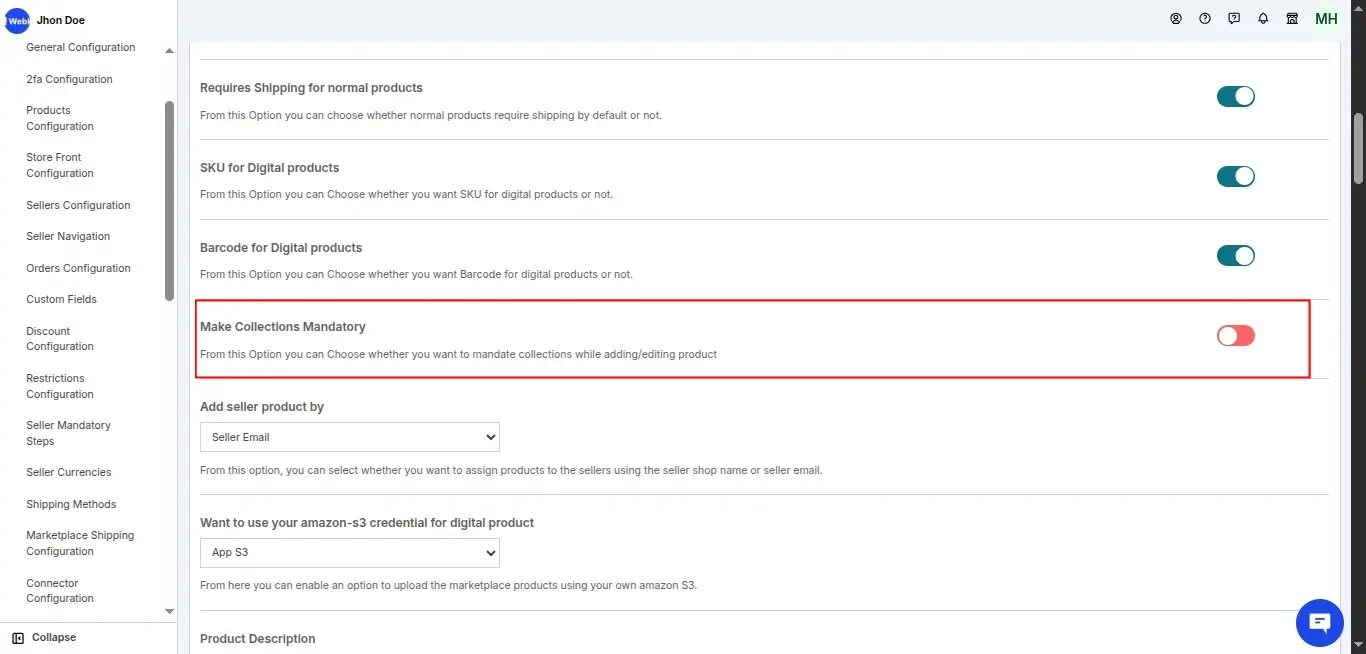The width and height of the screenshot is (1366, 654).
Task: Click the sidebar vertical scrollbar thumb
Action: pos(169,200)
